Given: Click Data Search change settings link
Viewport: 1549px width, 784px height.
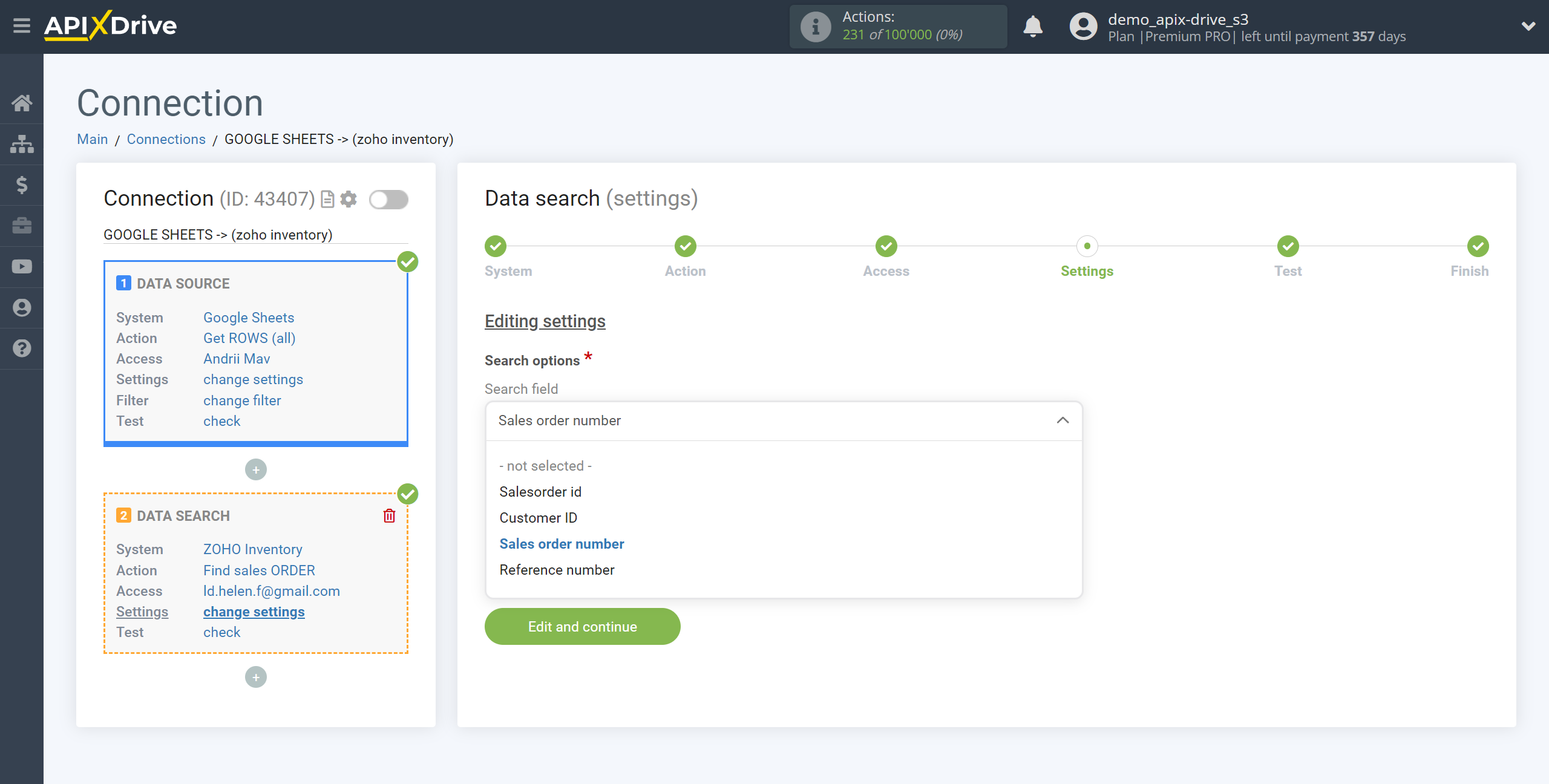Looking at the screenshot, I should click(x=254, y=612).
